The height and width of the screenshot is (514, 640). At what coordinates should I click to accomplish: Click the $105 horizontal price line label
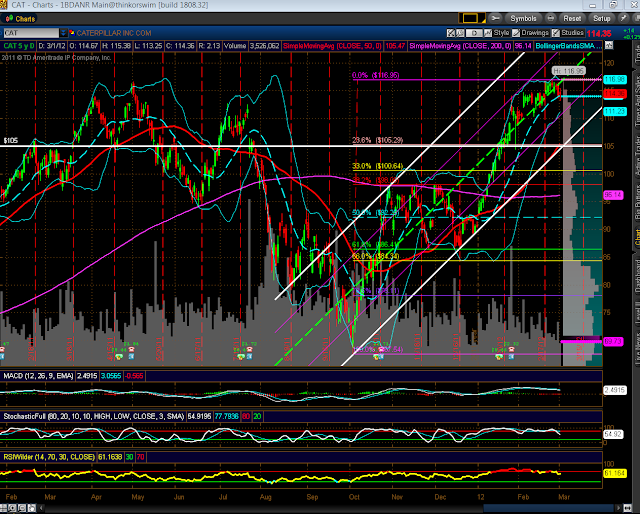coord(11,141)
